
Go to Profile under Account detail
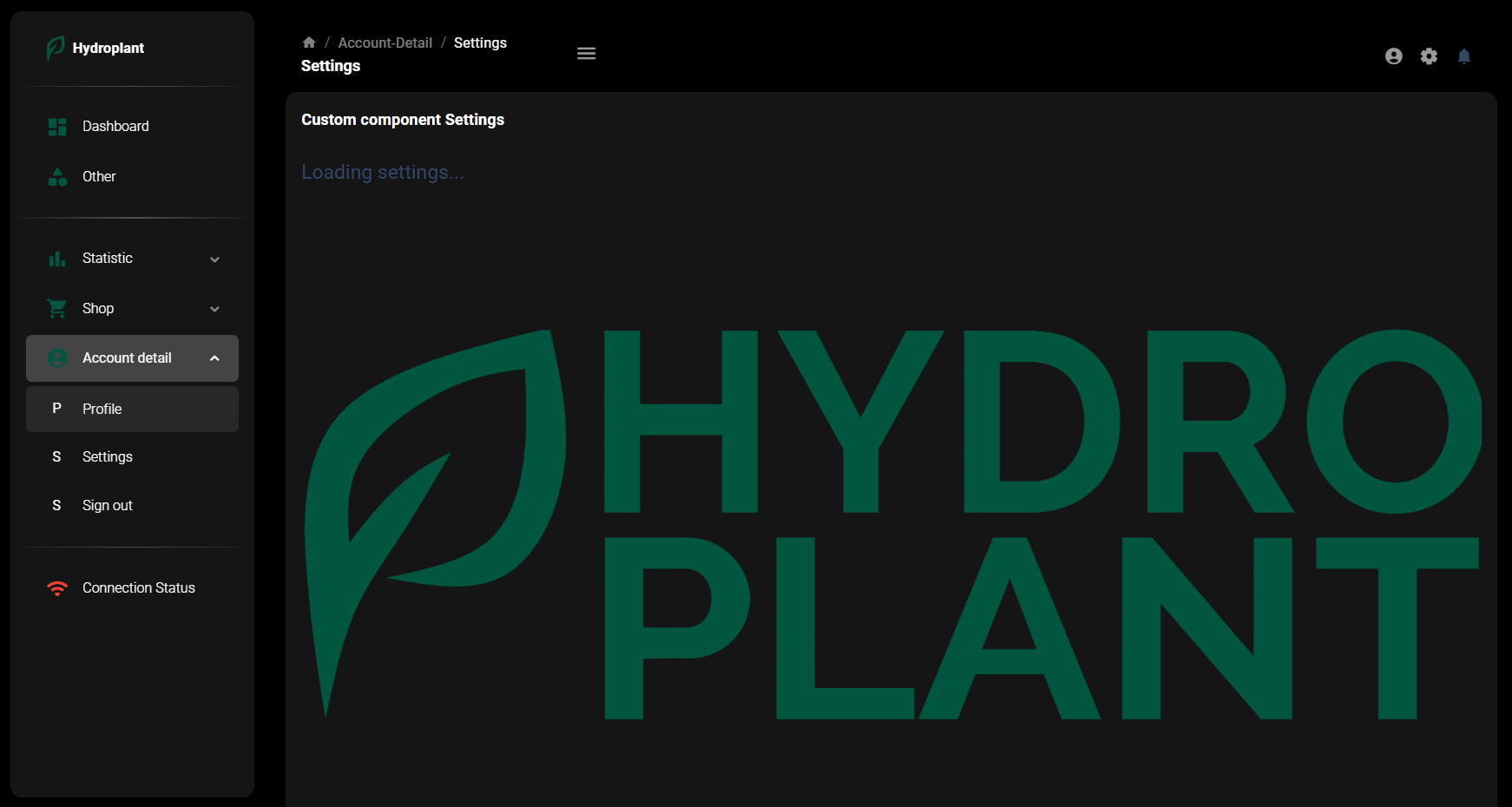click(102, 408)
